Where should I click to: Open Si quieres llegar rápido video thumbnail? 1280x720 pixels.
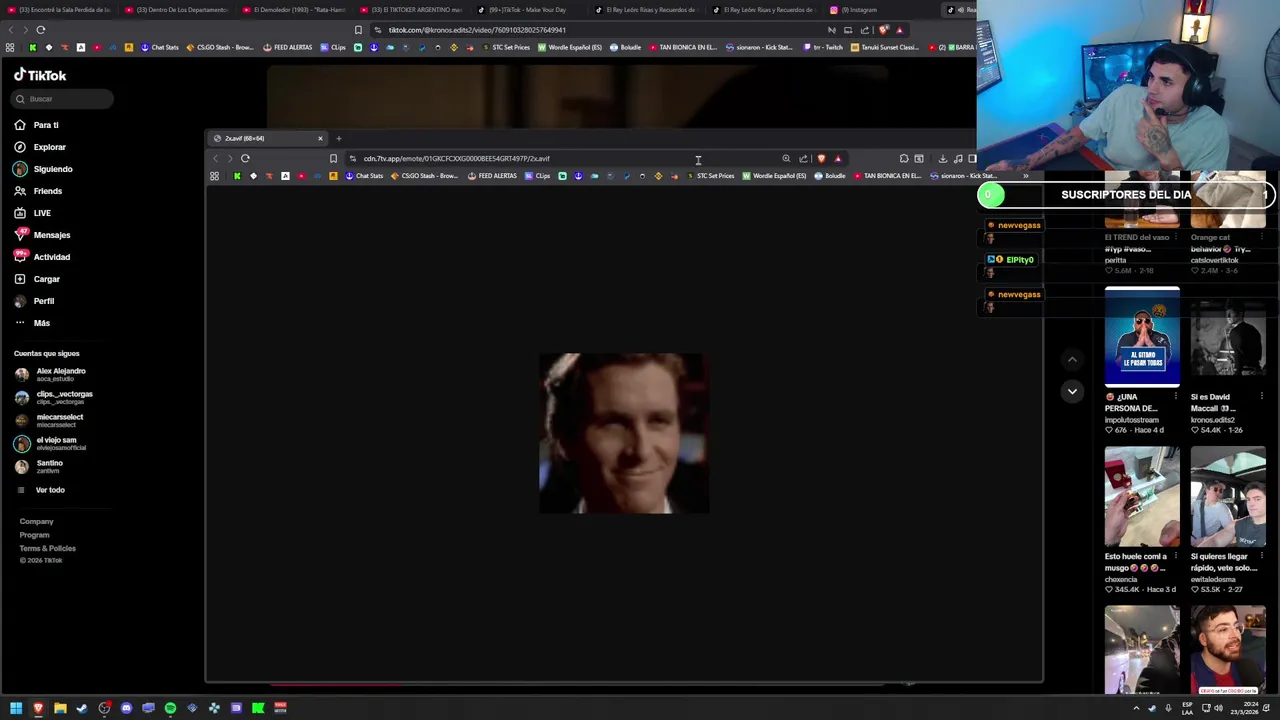point(1228,496)
